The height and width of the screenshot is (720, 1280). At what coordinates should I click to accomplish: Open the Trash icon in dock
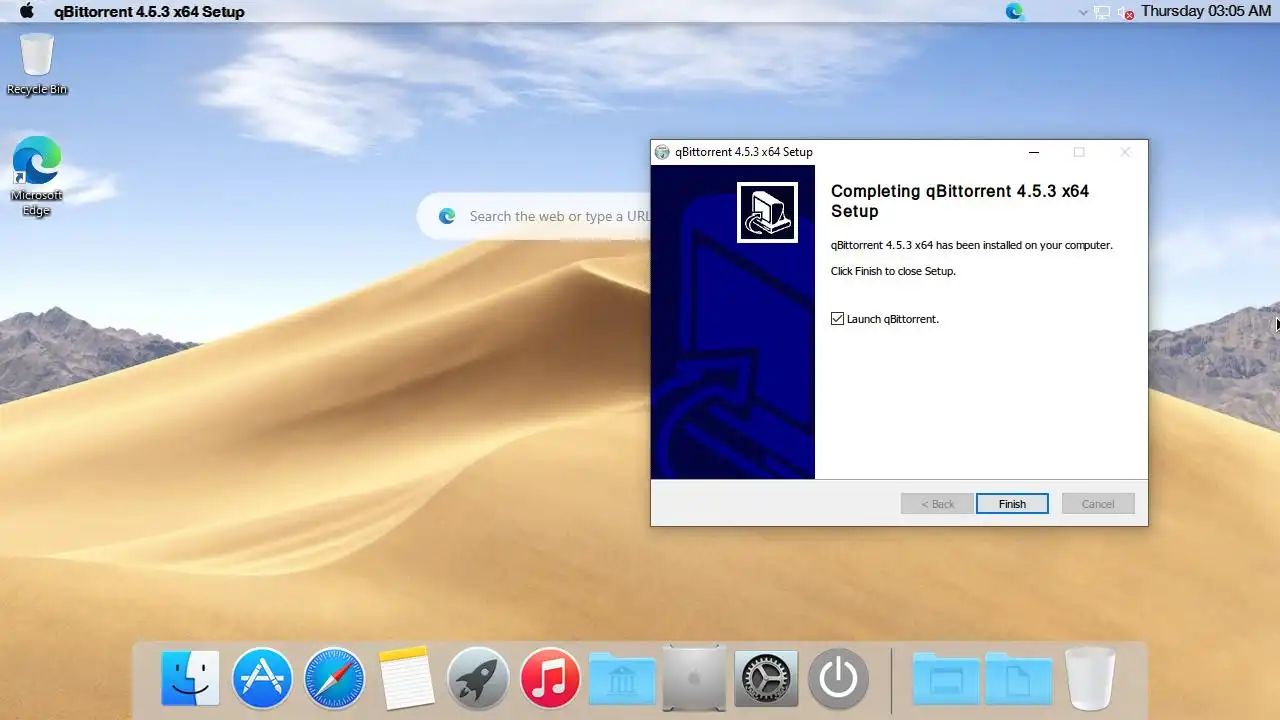click(1090, 678)
